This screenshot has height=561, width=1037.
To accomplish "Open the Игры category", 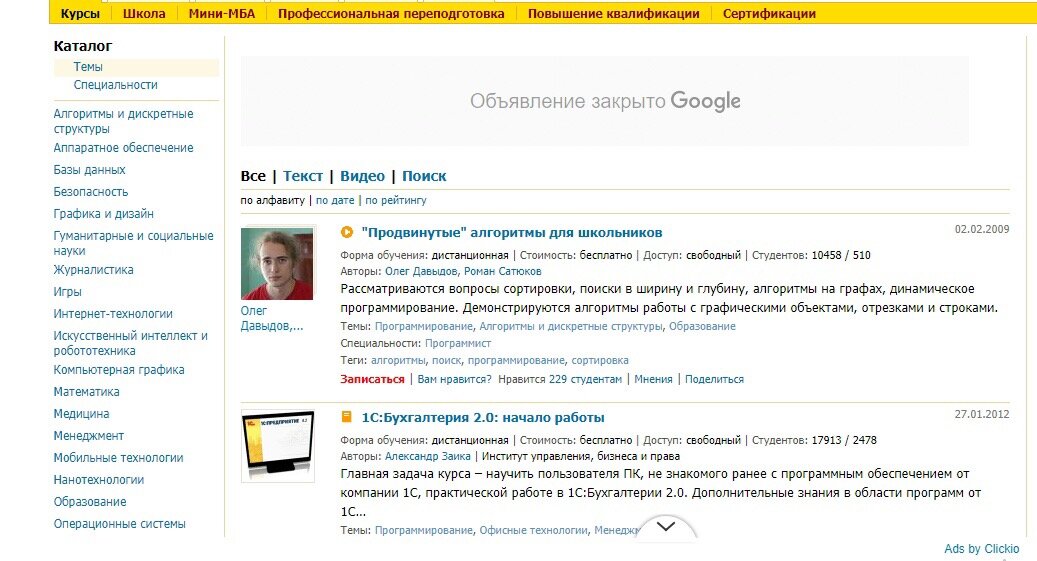I will [67, 292].
